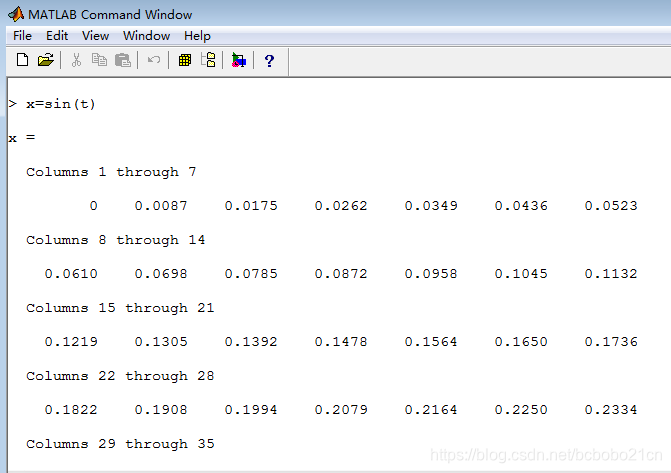Image resolution: width=671 pixels, height=473 pixels.
Task: Click the Paste clipboard icon
Action: coord(123,60)
